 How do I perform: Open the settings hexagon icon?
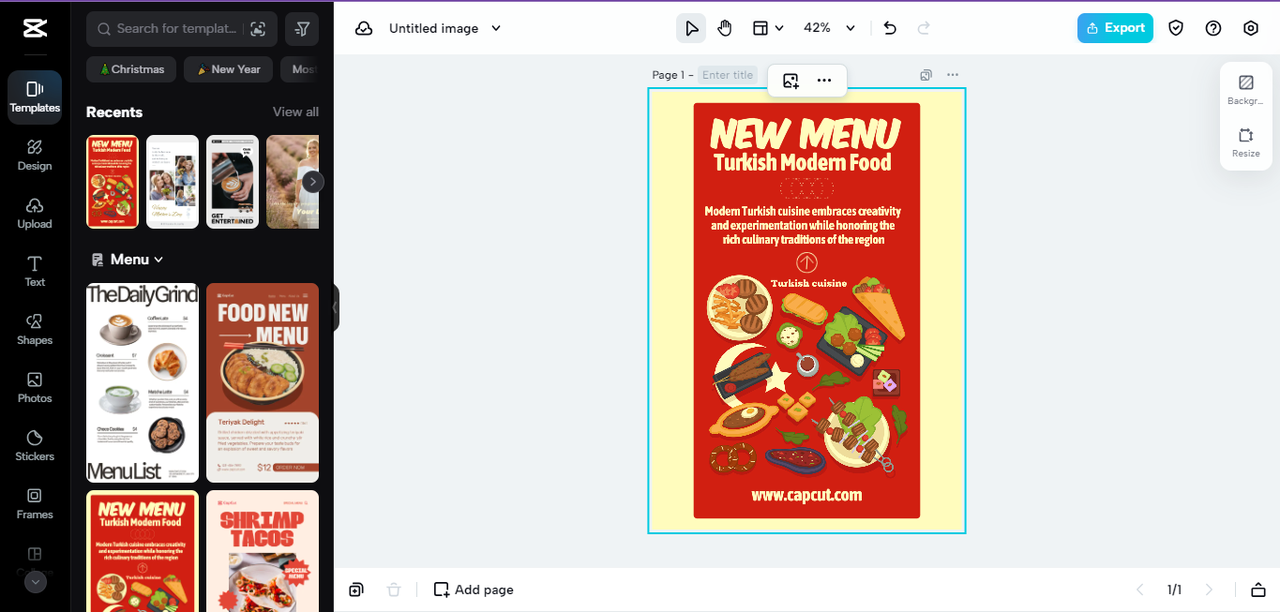[1251, 28]
